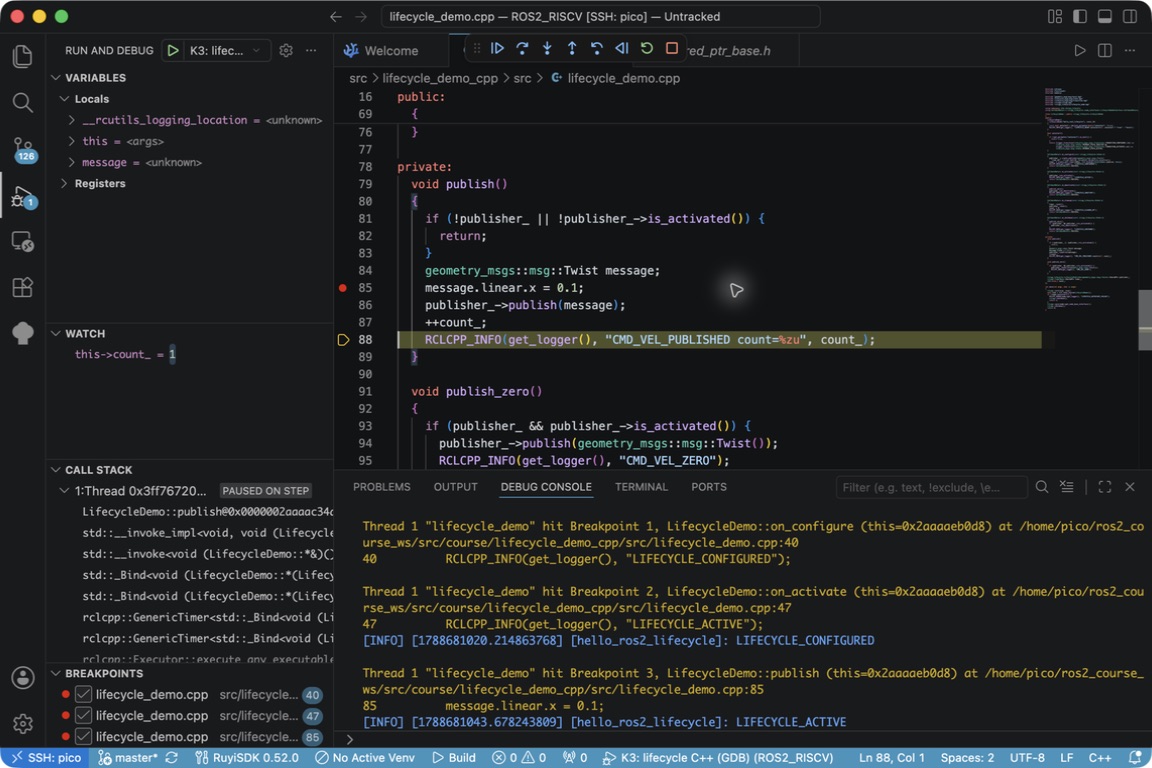Open Source Control view with 126 badge
Image resolution: width=1152 pixels, height=768 pixels.
tap(23, 149)
